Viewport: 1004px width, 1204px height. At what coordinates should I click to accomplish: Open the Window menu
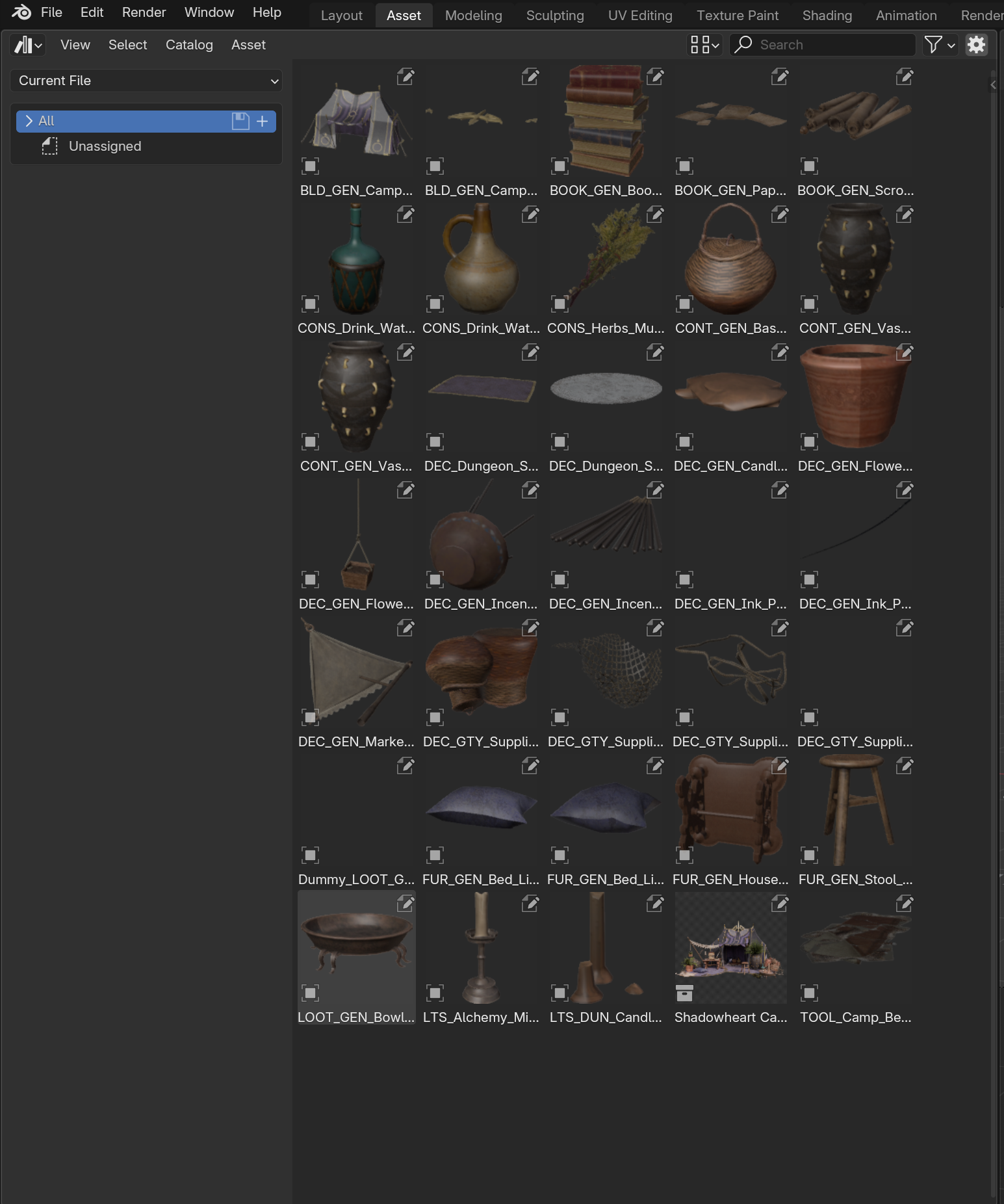pyautogui.click(x=209, y=12)
